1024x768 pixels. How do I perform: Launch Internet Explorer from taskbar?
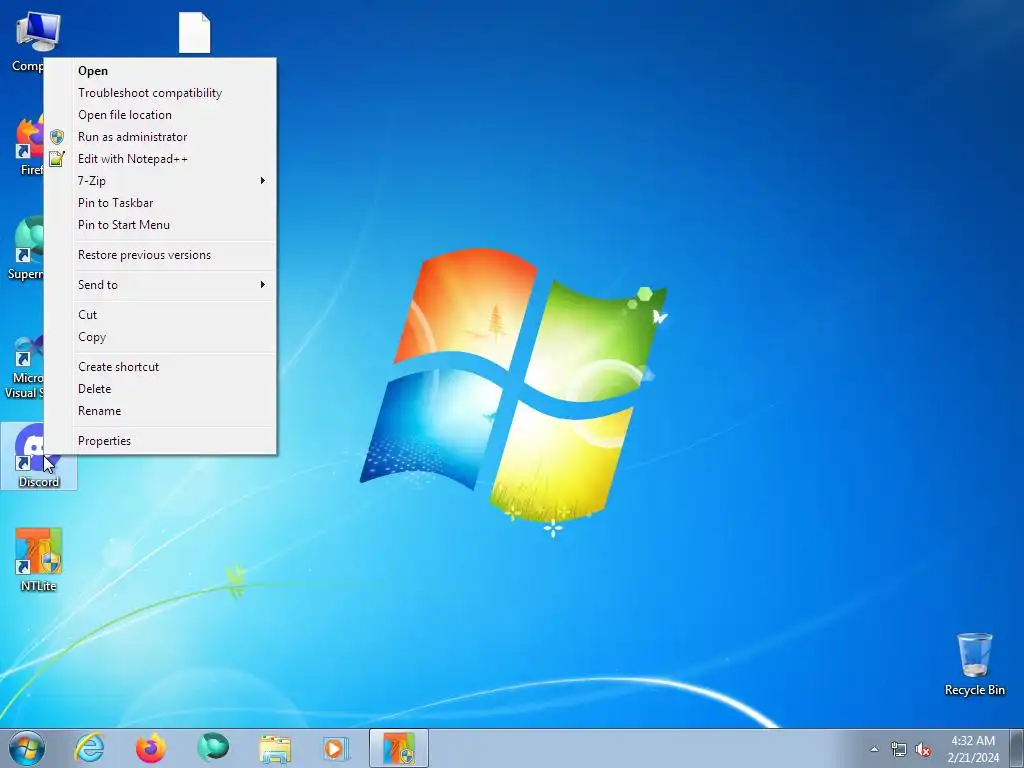89,748
